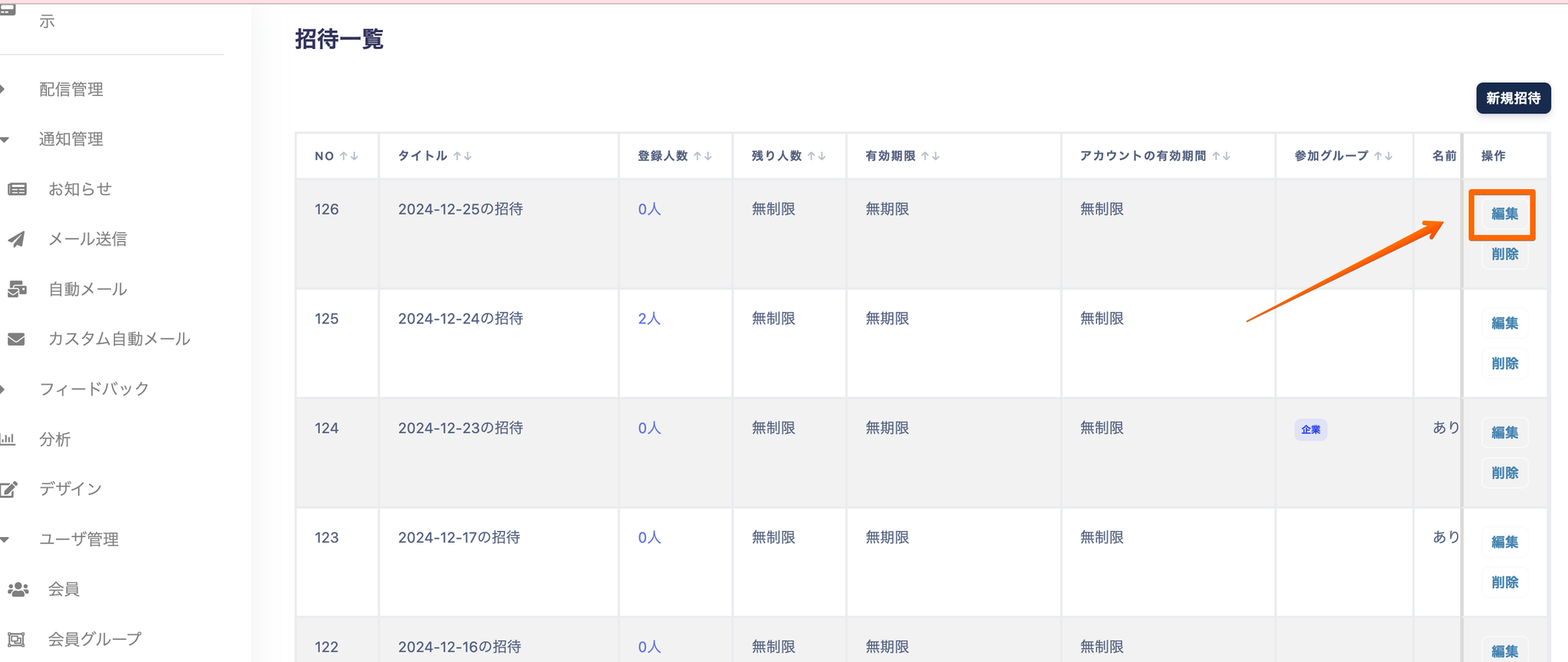Viewport: 1568px width, 662px height.
Task: Click the デザイン edit pencil icon
Action: point(9,489)
